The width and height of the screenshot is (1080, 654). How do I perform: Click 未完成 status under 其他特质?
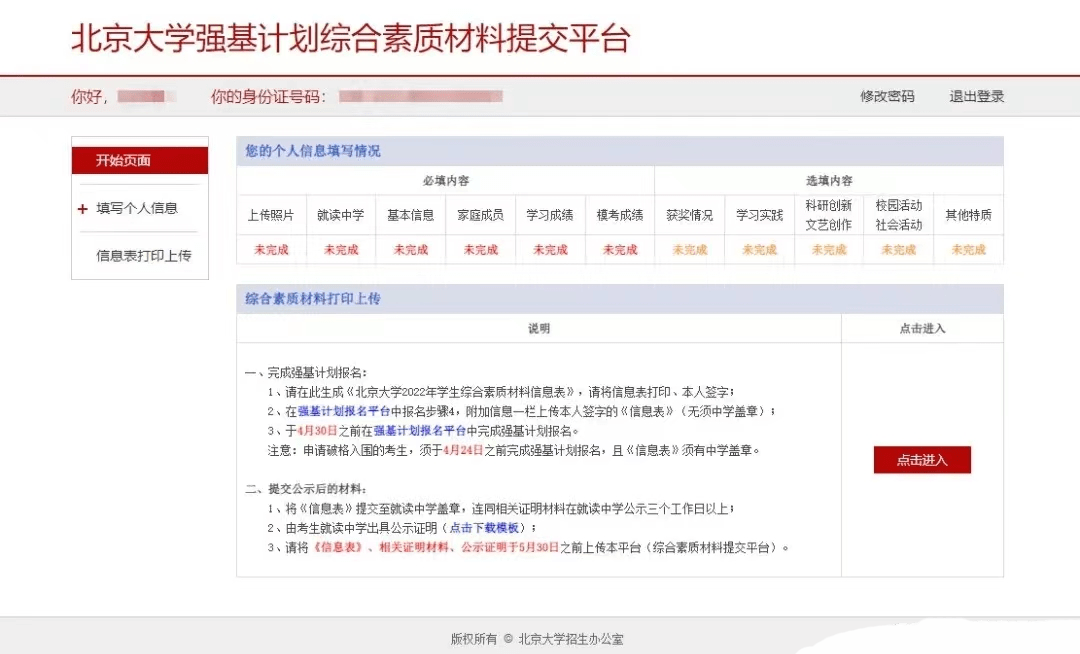coord(968,250)
